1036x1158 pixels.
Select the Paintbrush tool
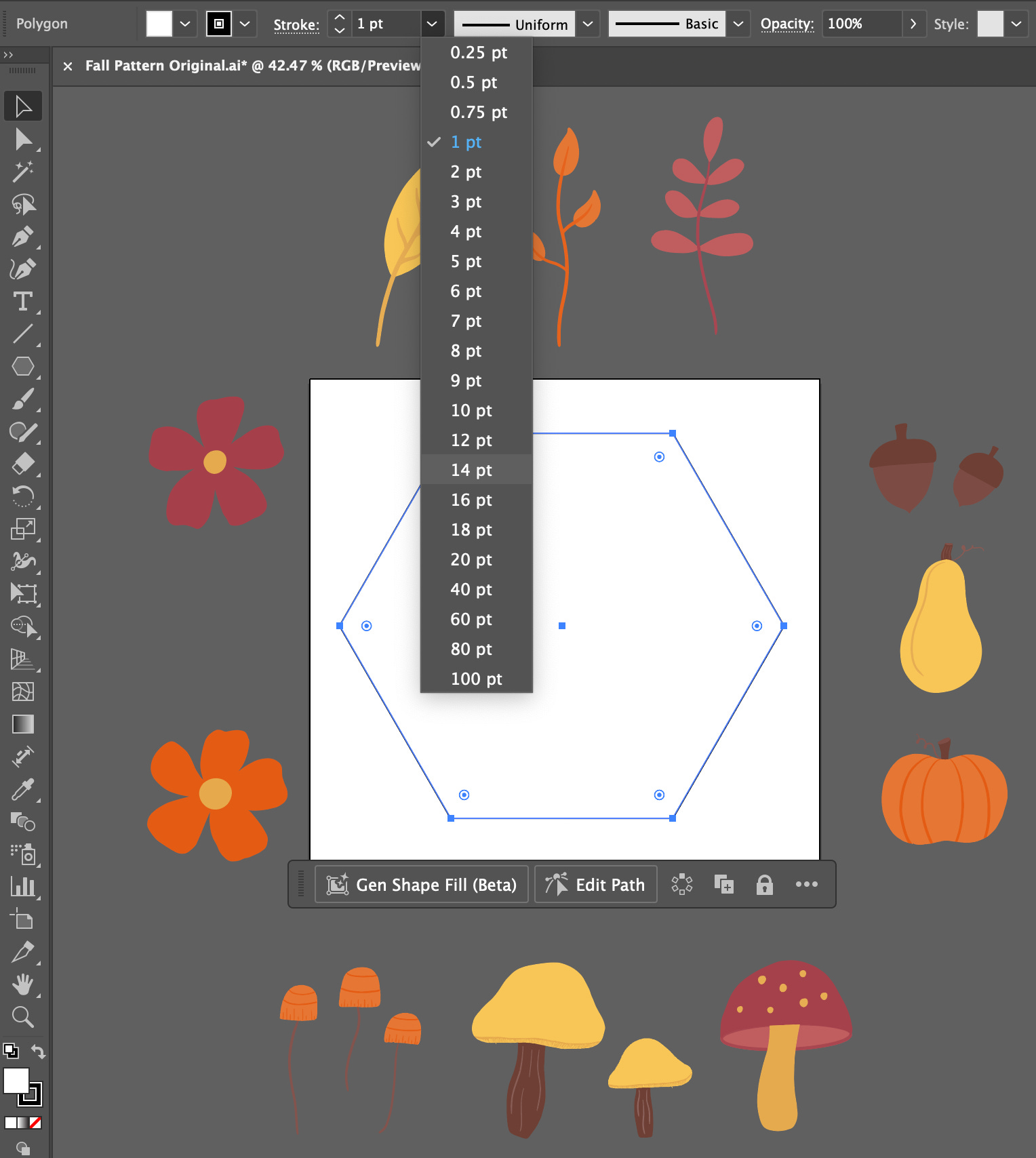(x=23, y=399)
